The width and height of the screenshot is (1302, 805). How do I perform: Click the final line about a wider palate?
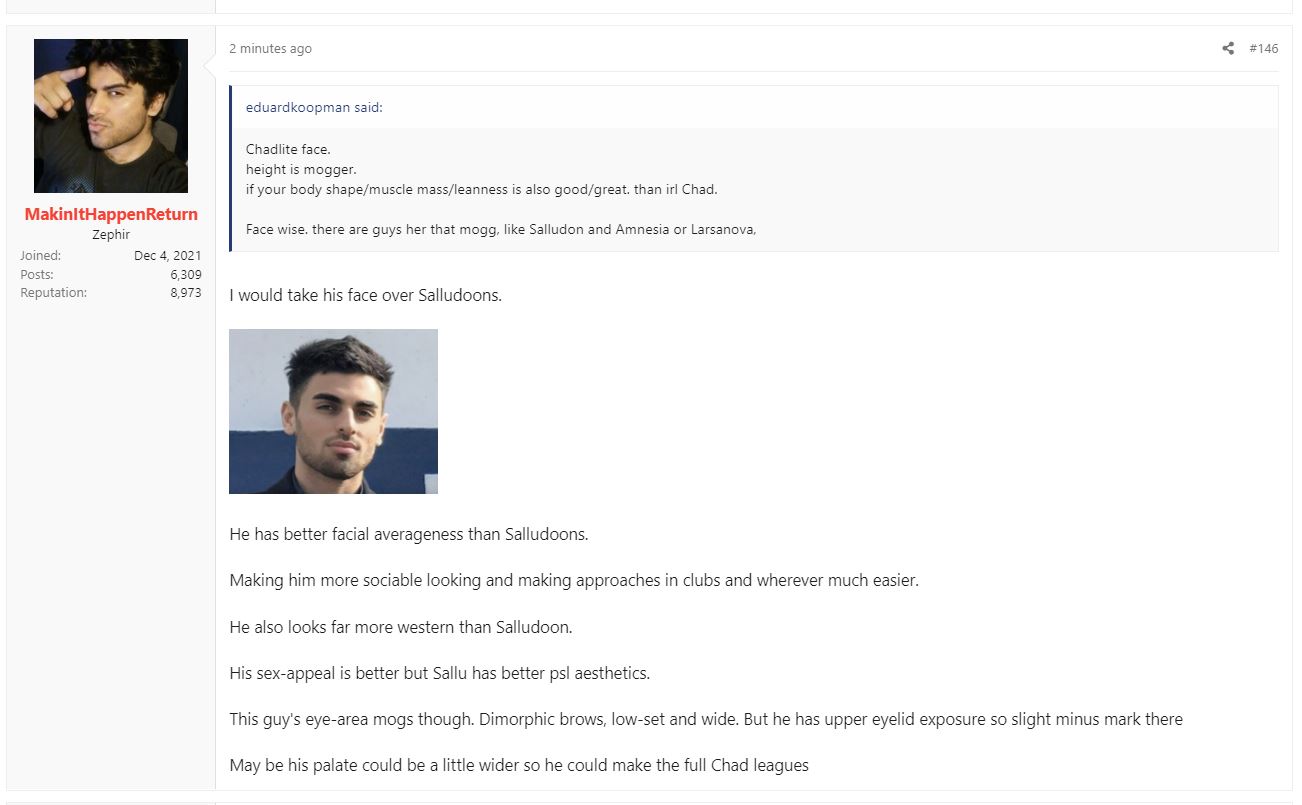(519, 765)
